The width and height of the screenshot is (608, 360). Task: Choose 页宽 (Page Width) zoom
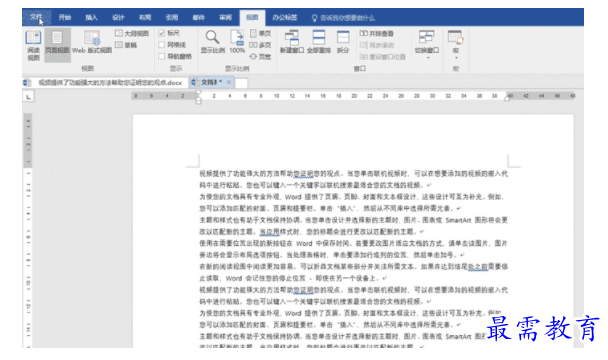pos(261,57)
